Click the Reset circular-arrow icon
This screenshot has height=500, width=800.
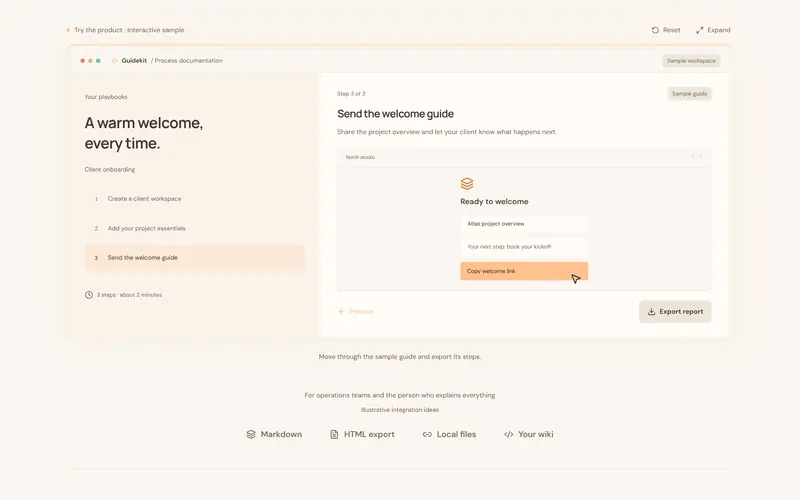tap(655, 30)
